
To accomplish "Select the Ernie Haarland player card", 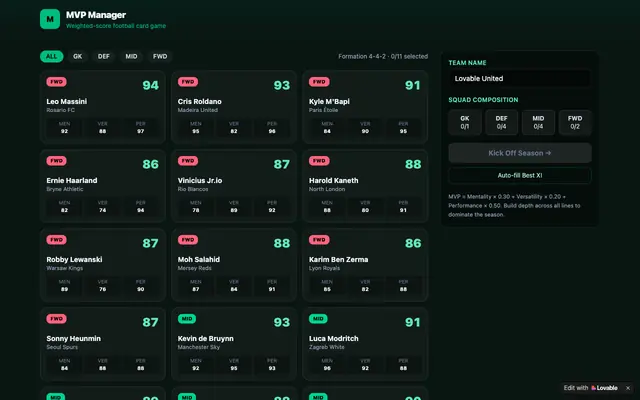I will [103, 186].
